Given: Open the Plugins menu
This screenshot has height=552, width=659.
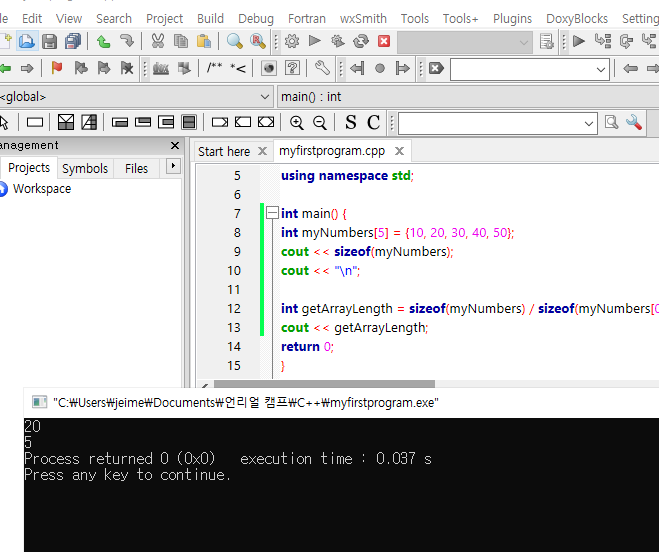Looking at the screenshot, I should point(512,18).
